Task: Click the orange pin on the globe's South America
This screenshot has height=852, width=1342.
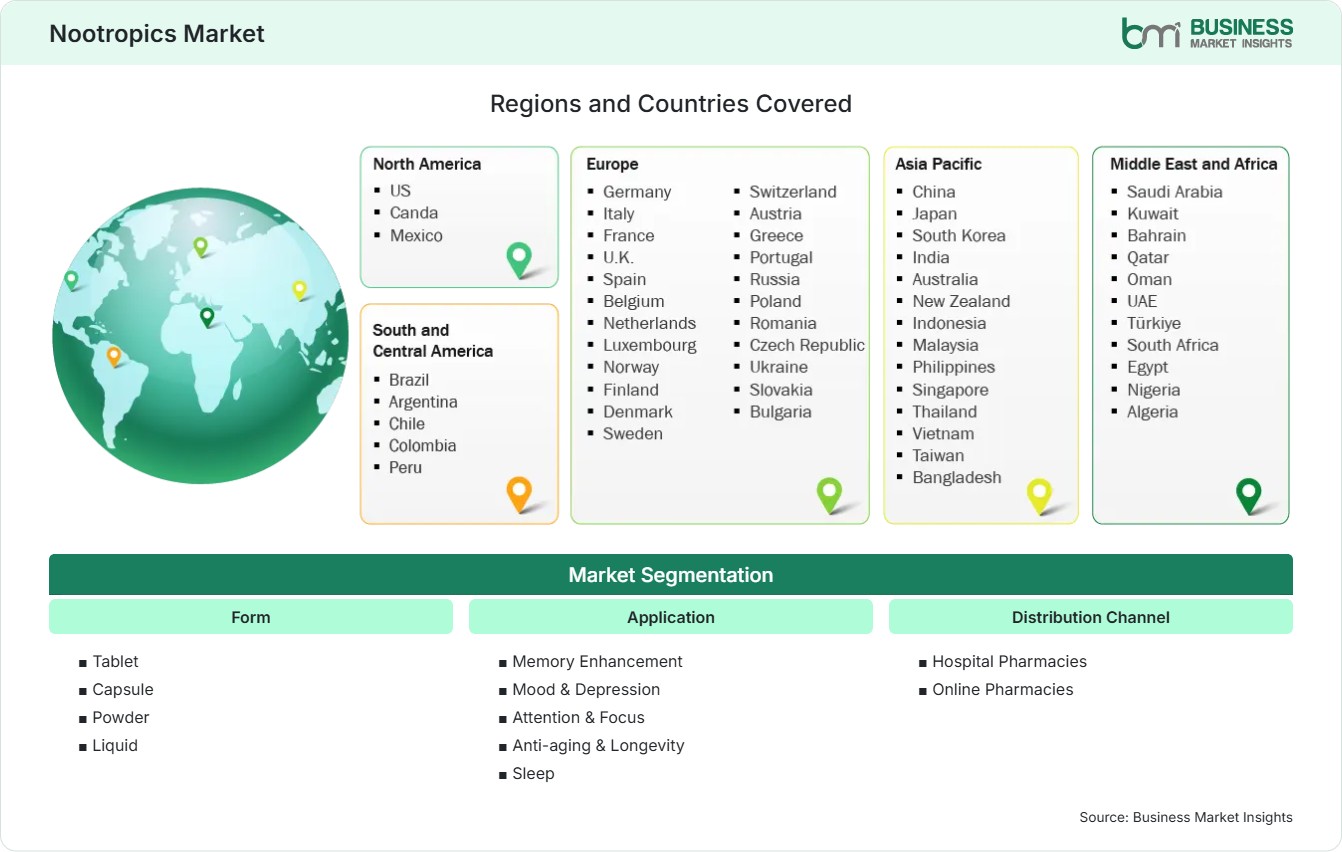Action: coord(114,356)
